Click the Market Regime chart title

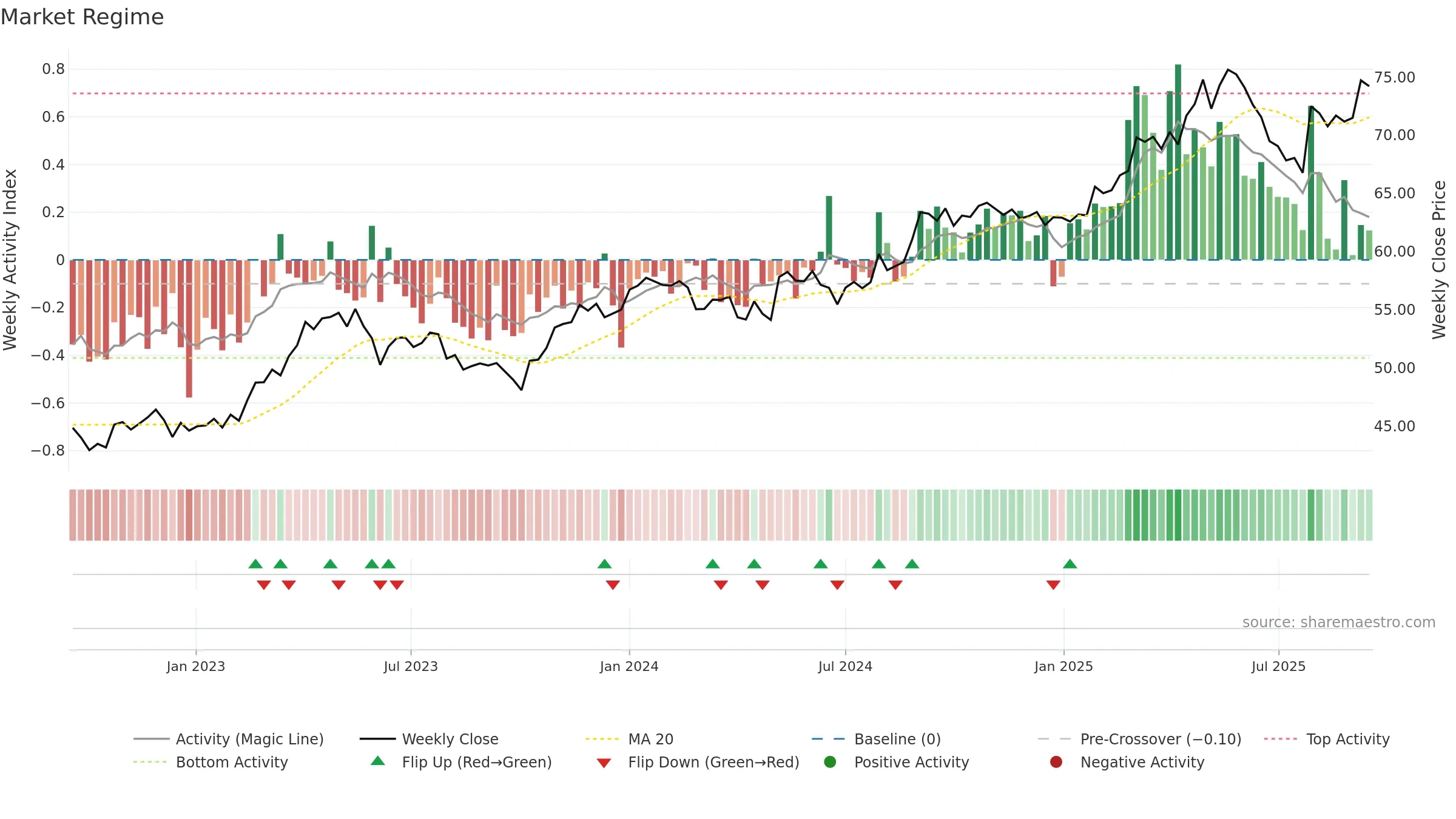pyautogui.click(x=82, y=17)
